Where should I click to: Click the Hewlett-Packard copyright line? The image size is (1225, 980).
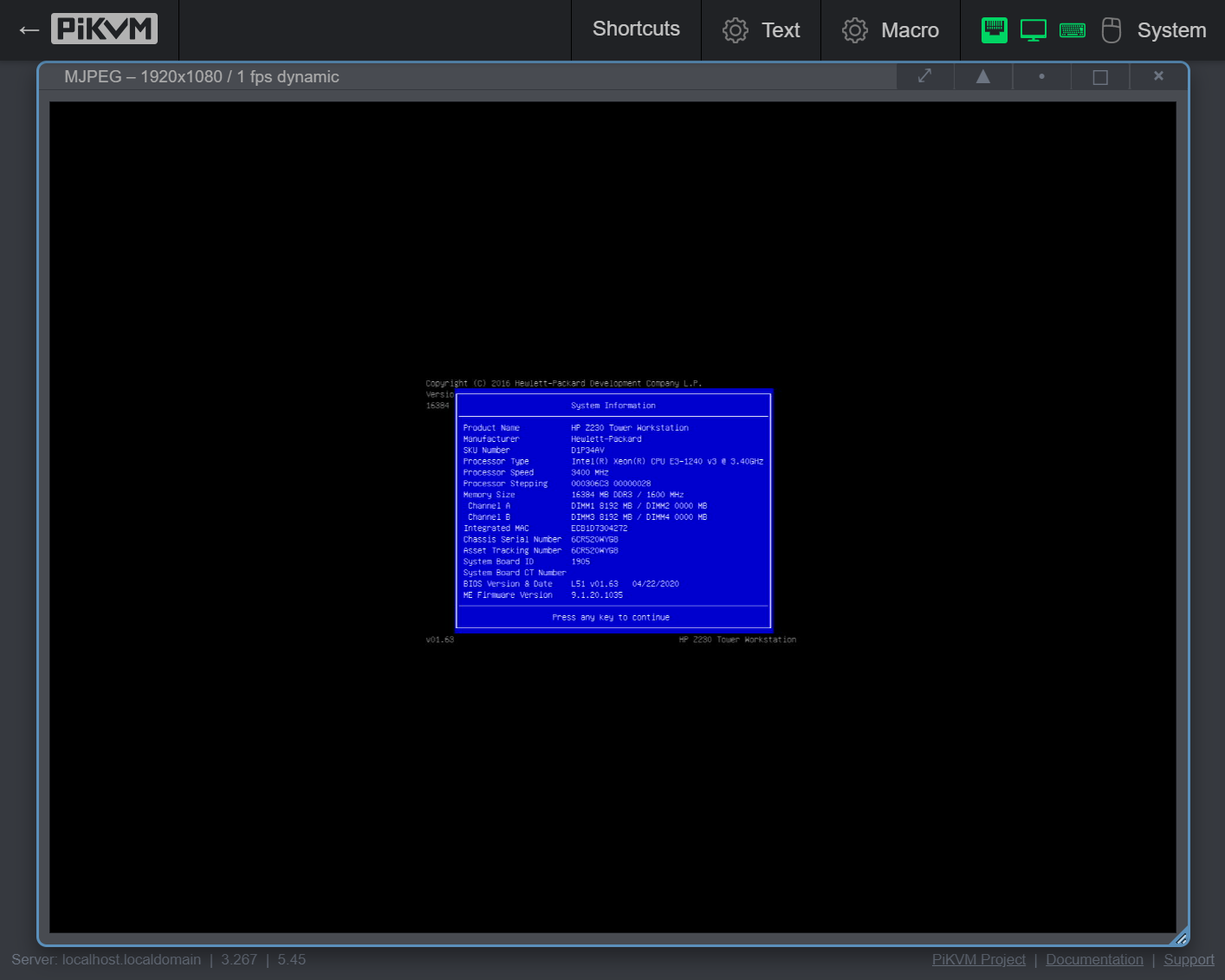click(564, 383)
